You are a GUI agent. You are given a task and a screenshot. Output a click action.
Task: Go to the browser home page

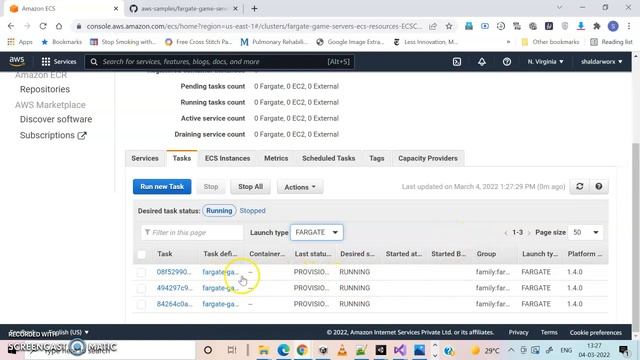59,26
